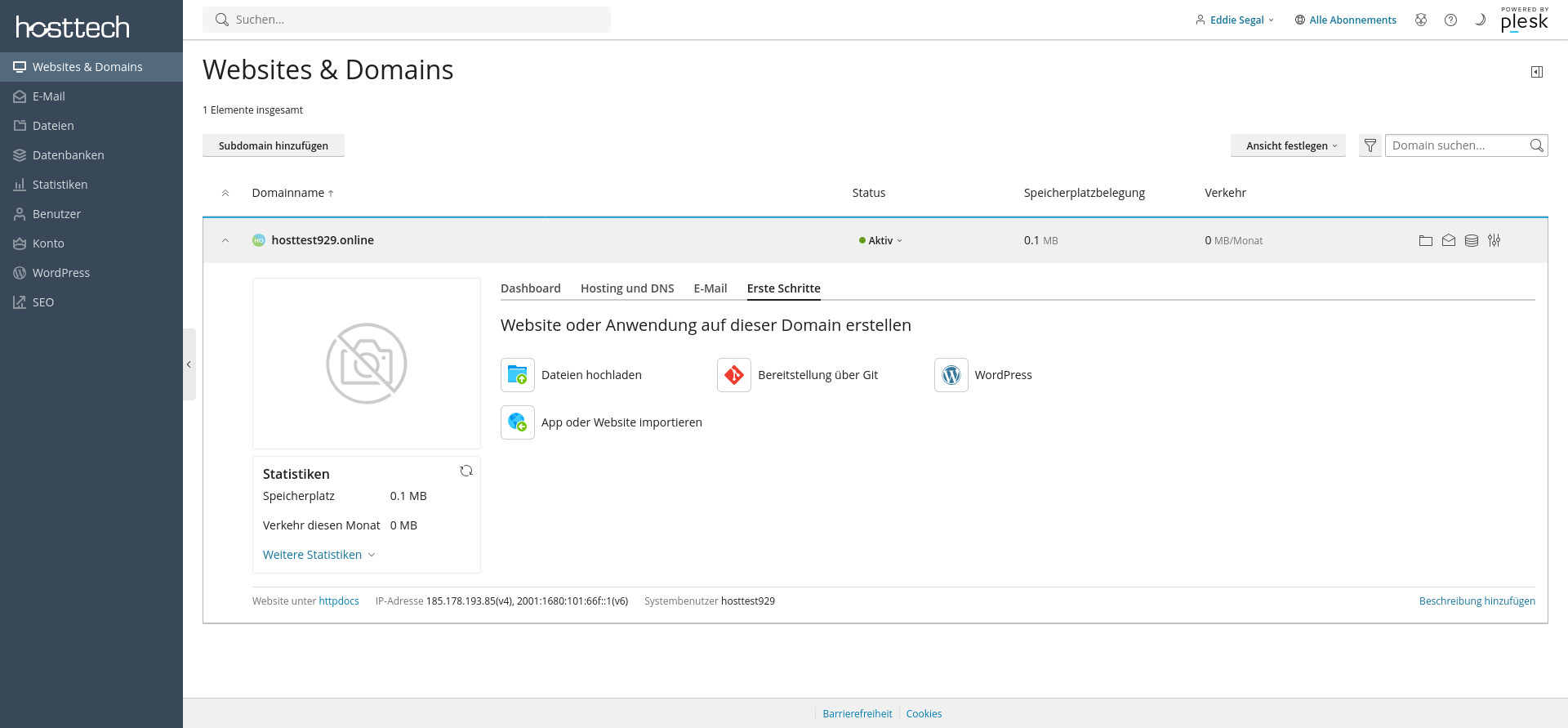Click the WordPress install icon

(951, 375)
